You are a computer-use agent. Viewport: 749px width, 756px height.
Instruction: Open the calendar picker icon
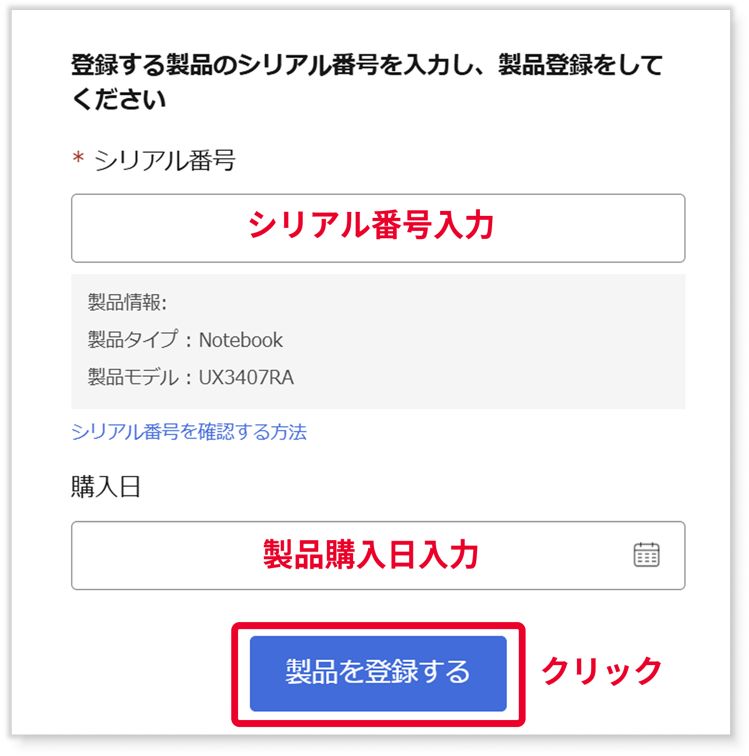[x=646, y=555]
